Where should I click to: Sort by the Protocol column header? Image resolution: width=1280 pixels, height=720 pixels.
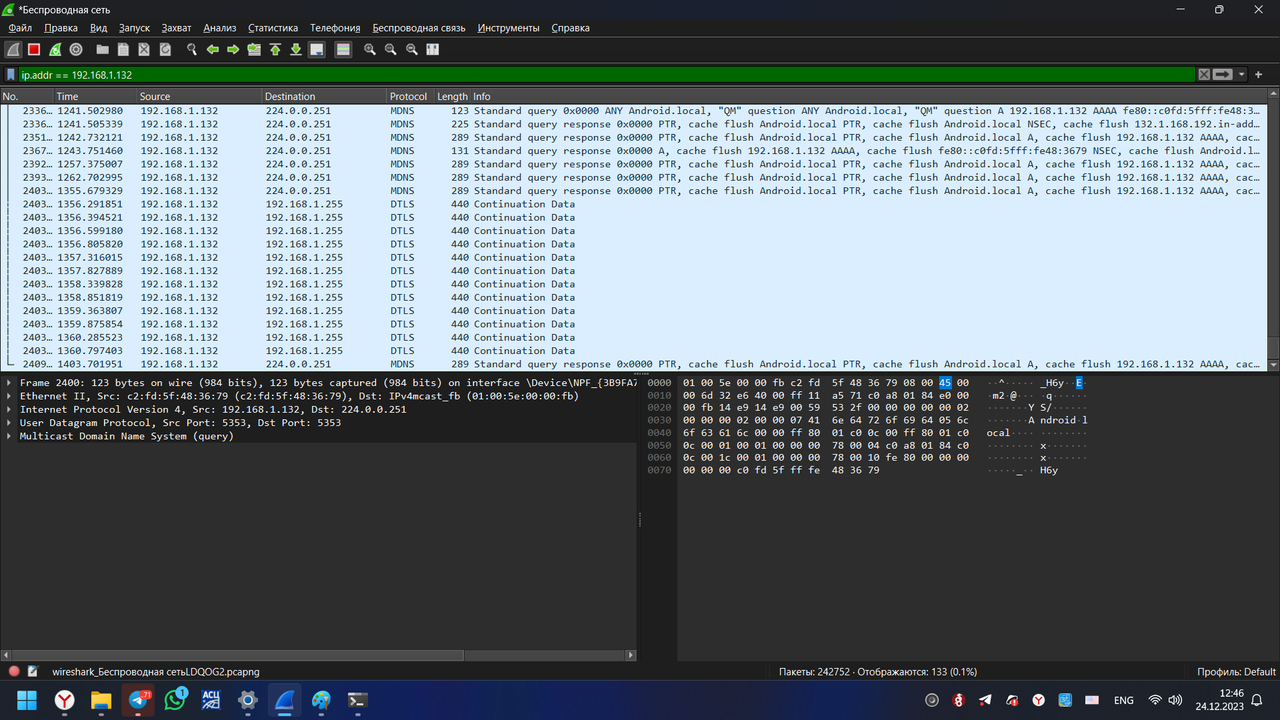click(410, 97)
